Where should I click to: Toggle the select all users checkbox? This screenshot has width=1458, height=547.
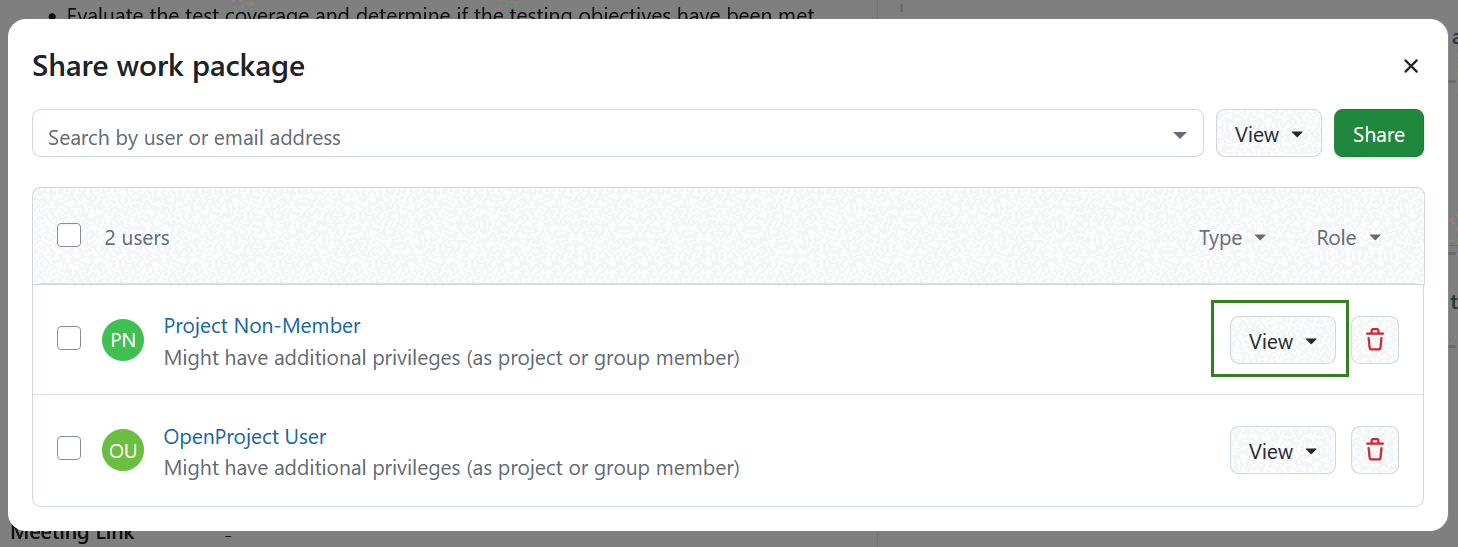point(69,236)
